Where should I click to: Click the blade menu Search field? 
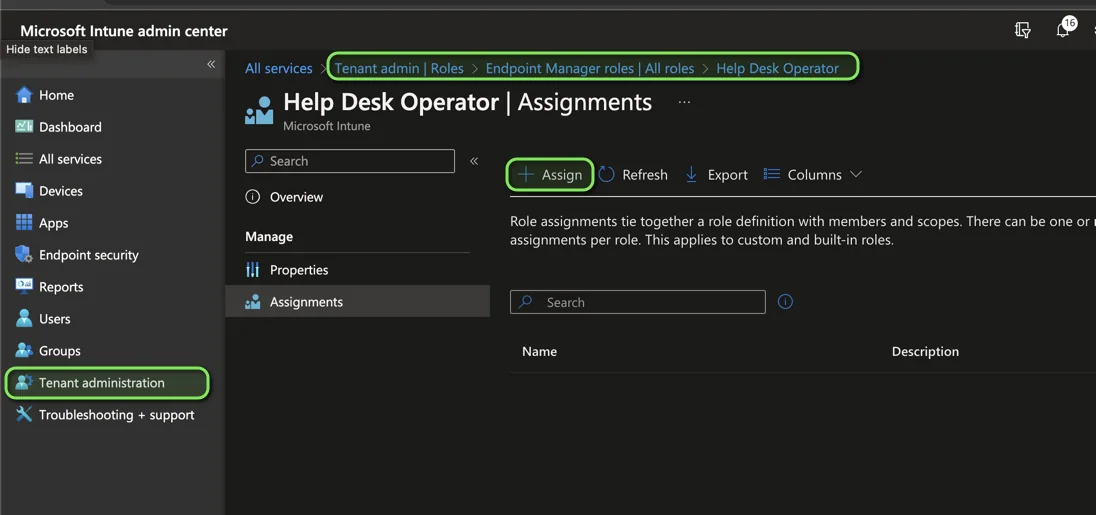[x=349, y=161]
